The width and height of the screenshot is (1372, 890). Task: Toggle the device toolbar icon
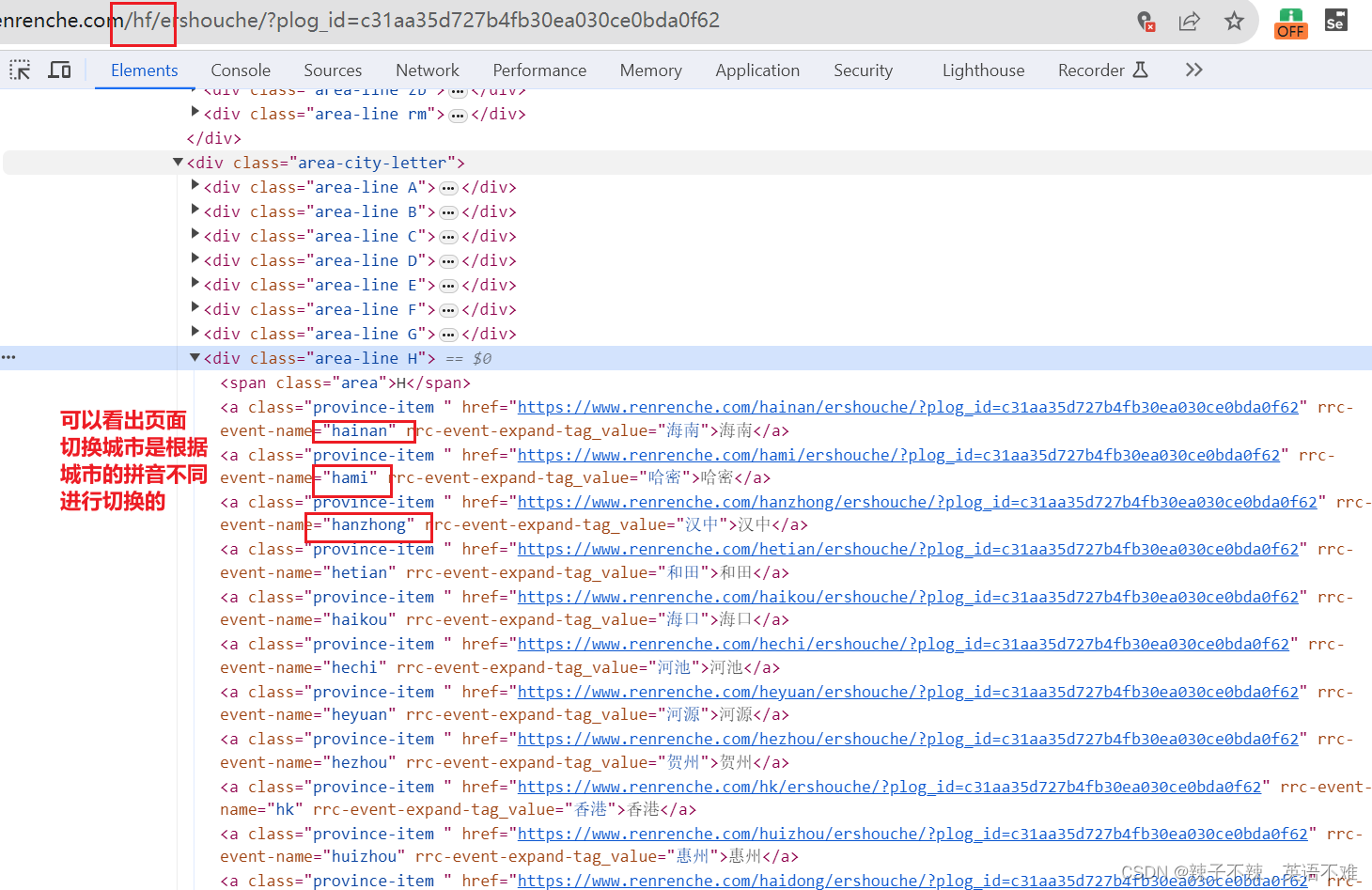point(59,70)
